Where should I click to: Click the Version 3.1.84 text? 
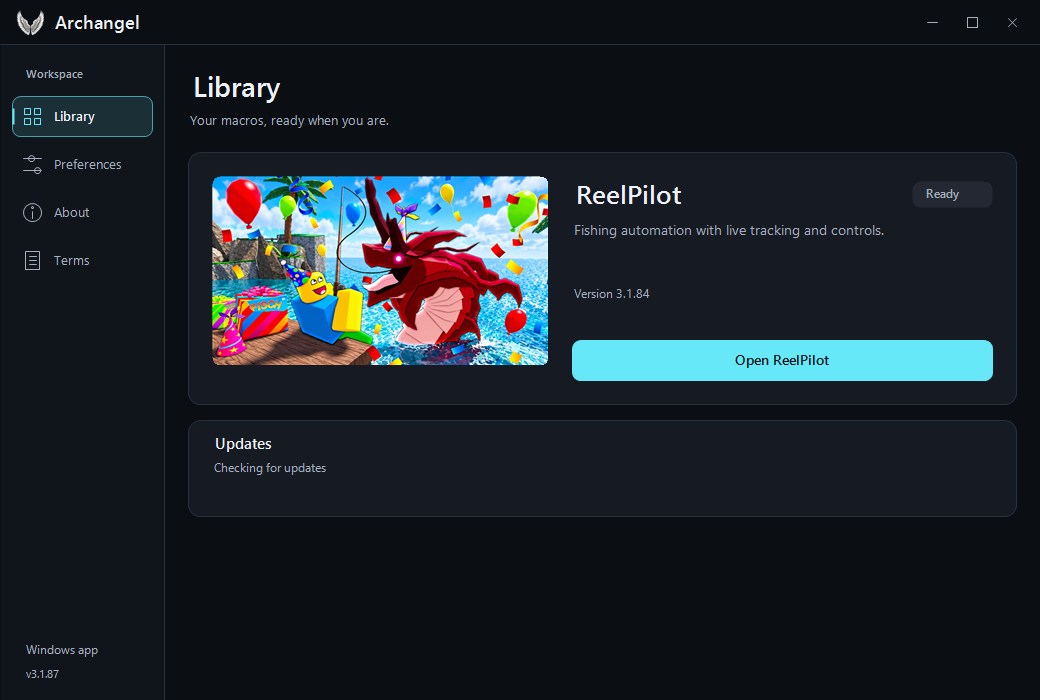click(612, 294)
